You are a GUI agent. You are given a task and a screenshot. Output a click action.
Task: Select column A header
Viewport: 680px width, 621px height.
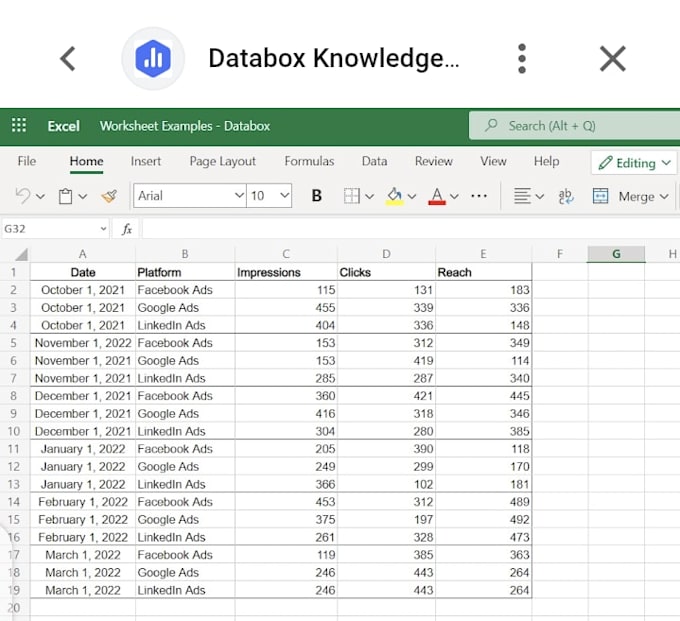82,254
